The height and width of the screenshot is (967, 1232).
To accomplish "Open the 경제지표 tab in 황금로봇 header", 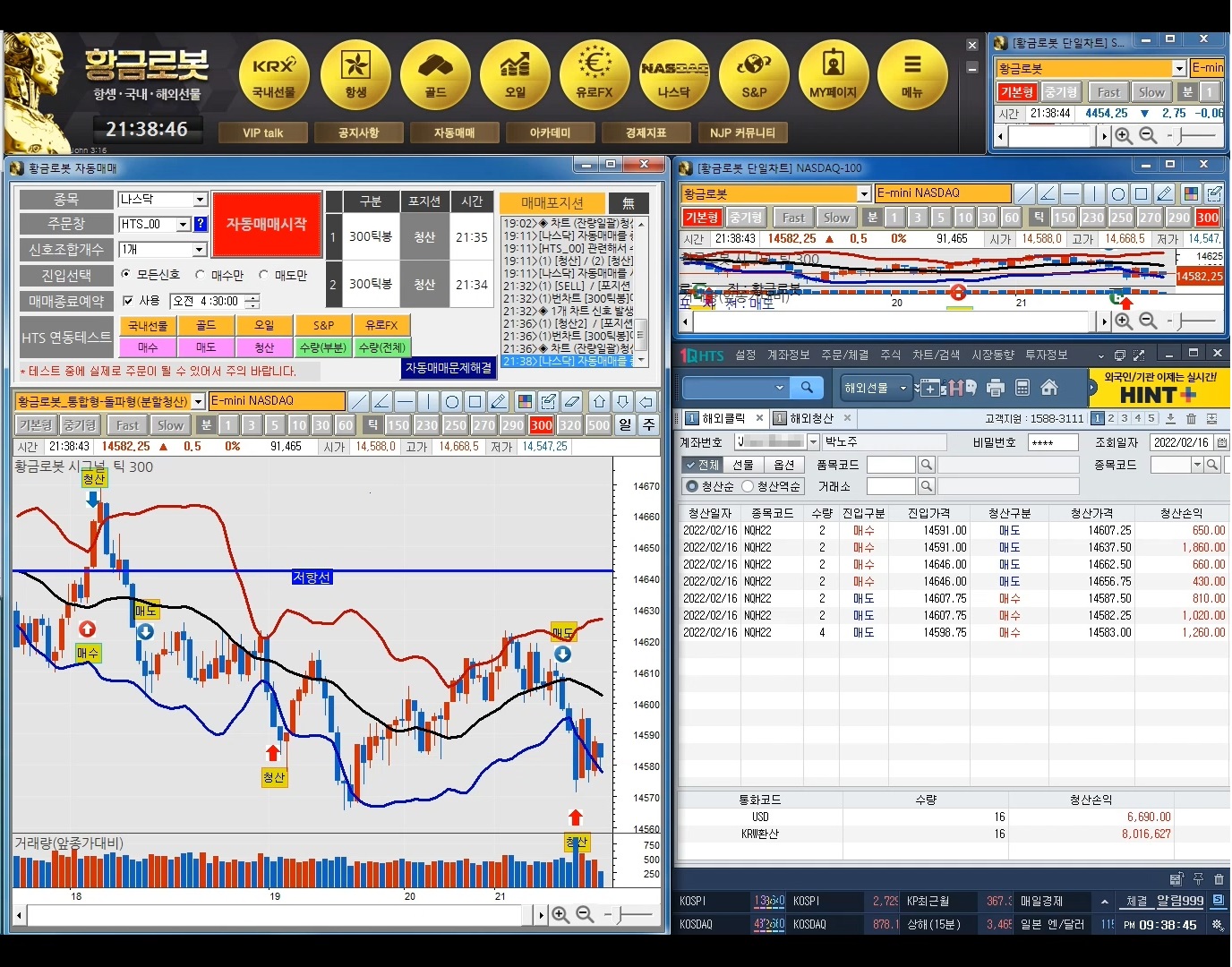I will [646, 133].
